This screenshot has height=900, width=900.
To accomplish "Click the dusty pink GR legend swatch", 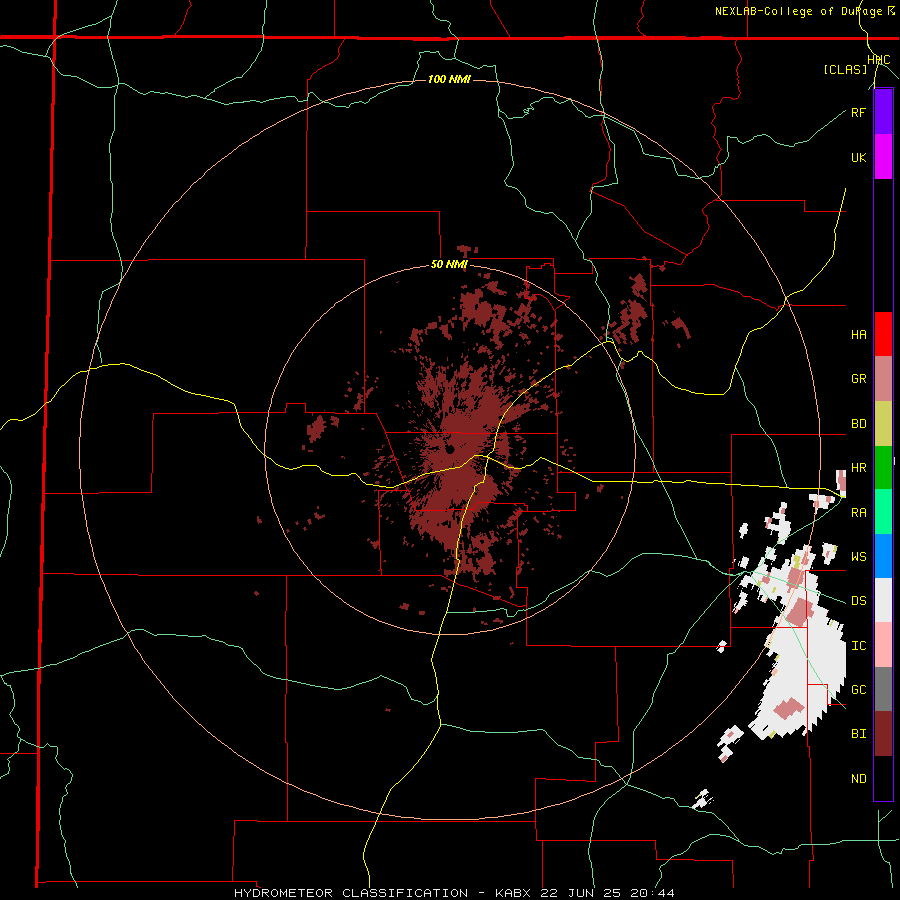I will [883, 378].
